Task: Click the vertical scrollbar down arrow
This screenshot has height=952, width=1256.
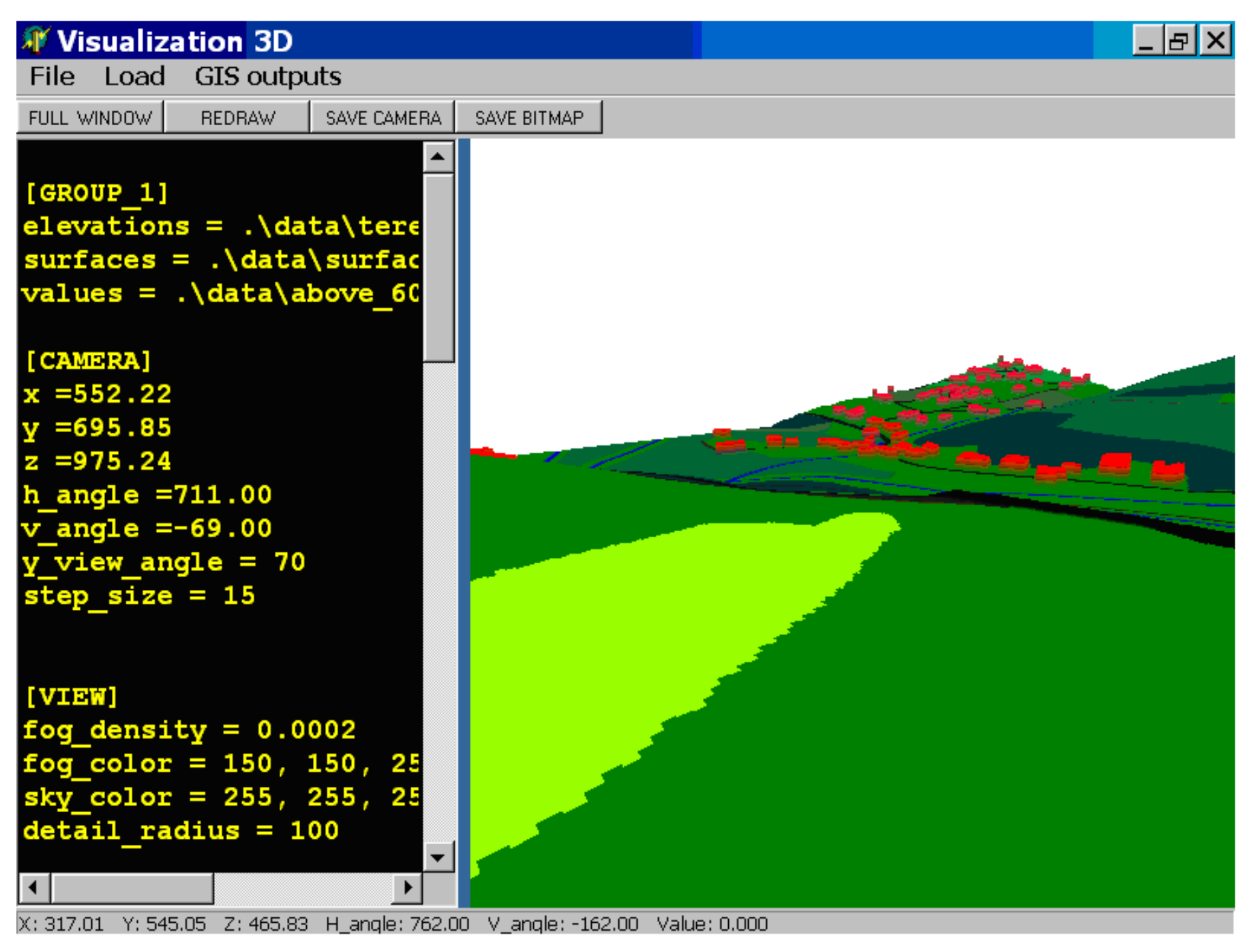Action: pyautogui.click(x=437, y=857)
